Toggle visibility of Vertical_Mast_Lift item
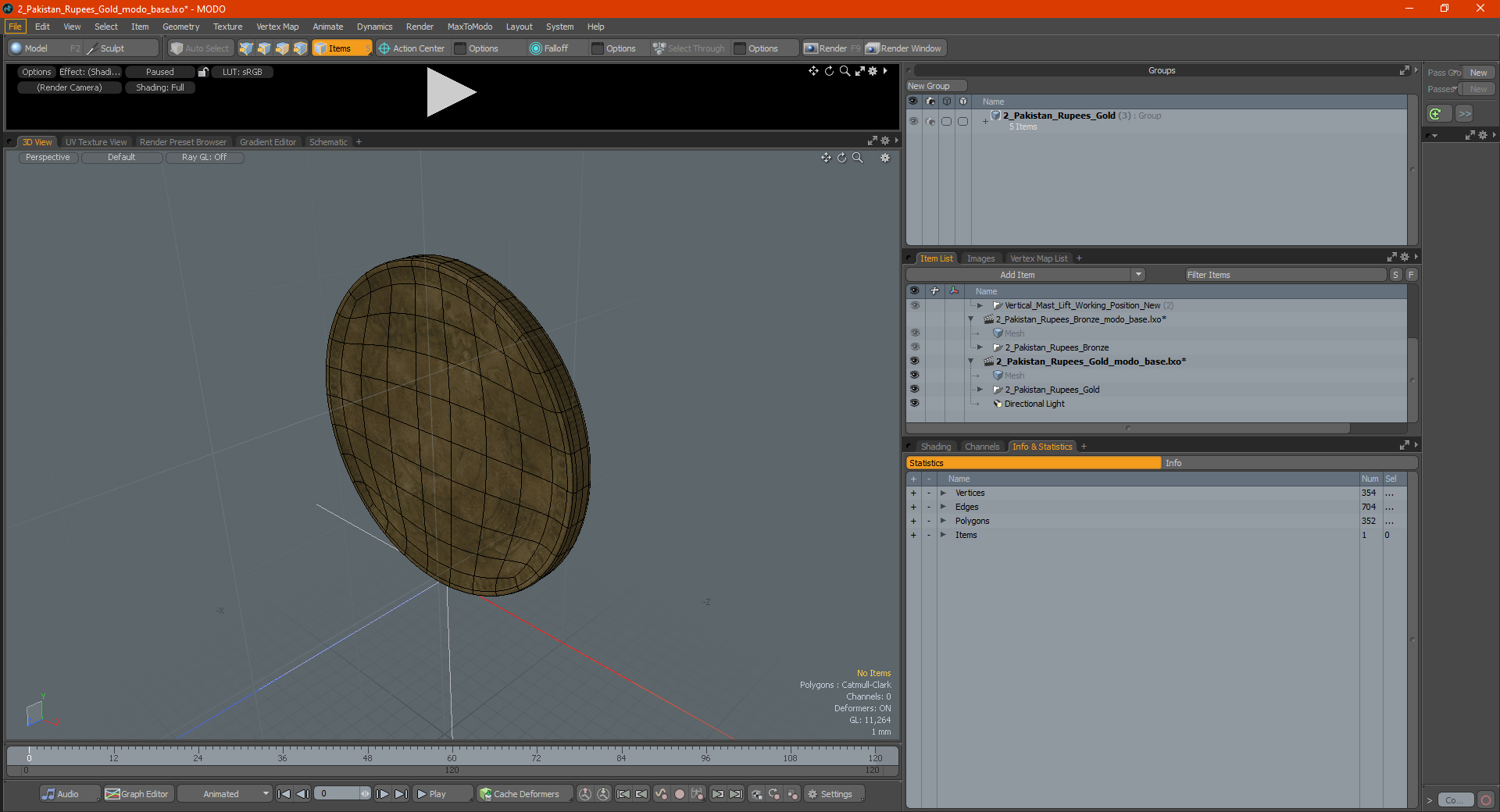This screenshot has height=812, width=1500. [x=914, y=305]
